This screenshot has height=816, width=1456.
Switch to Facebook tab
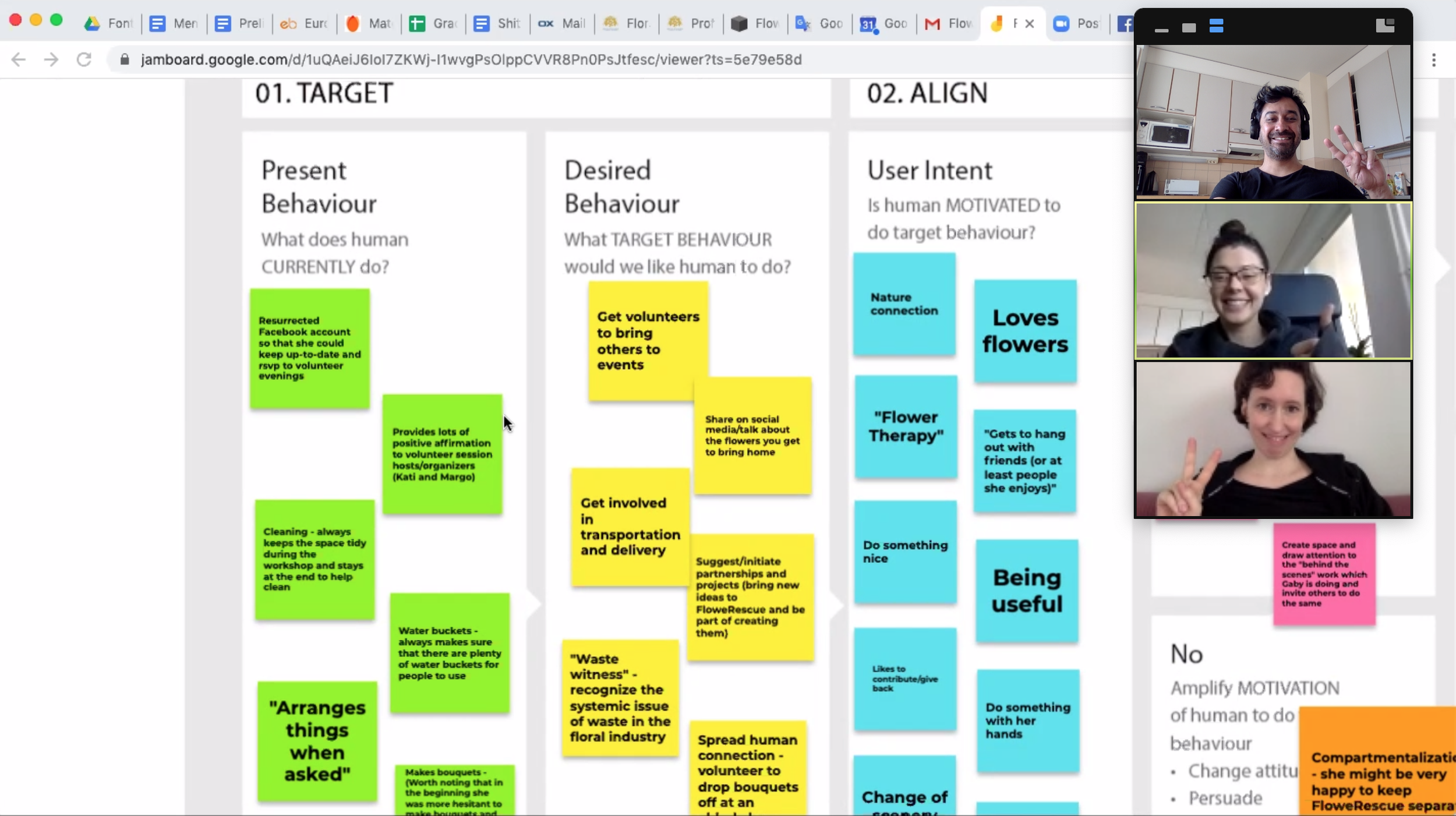pos(1125,23)
